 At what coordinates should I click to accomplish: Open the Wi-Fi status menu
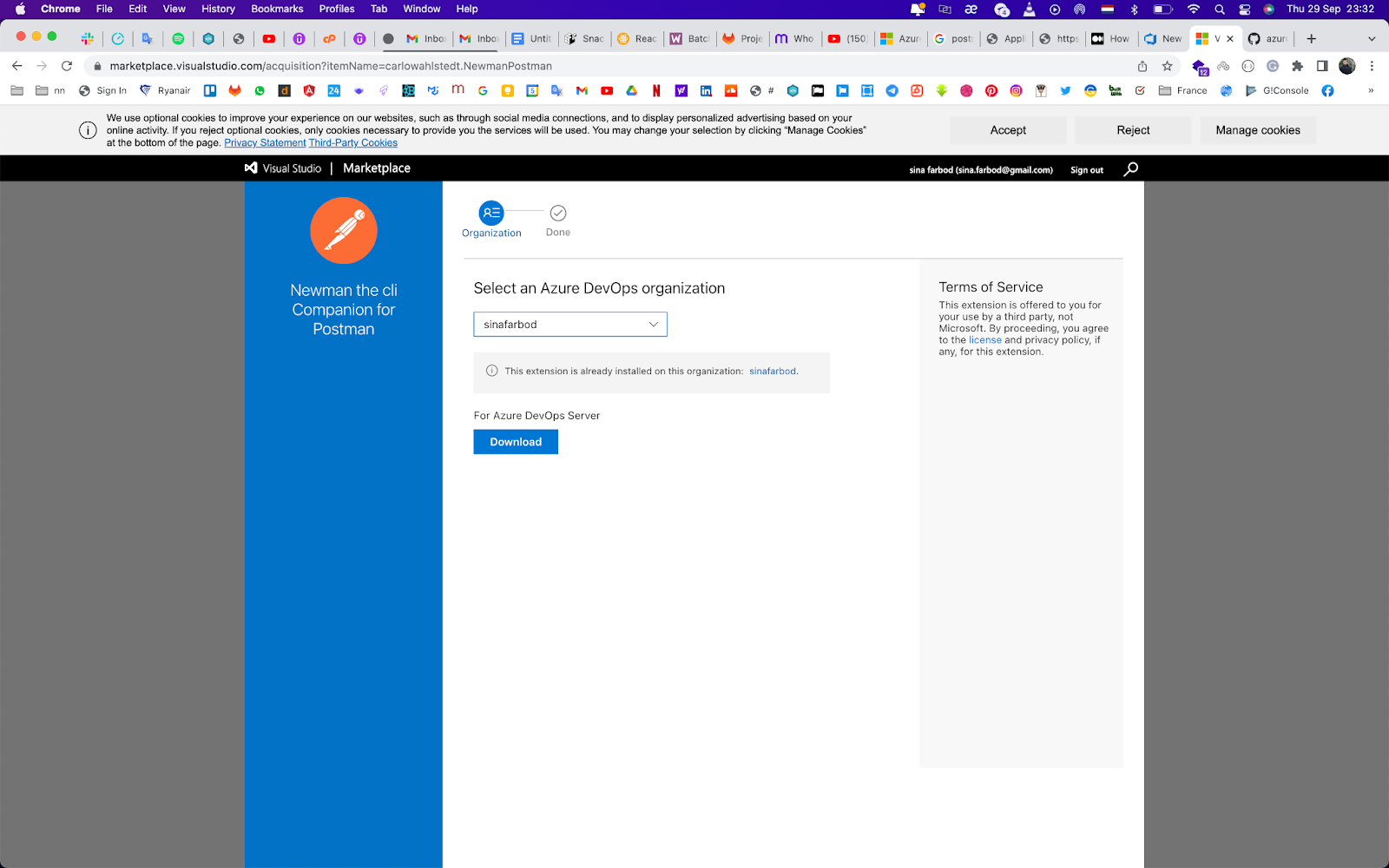click(1194, 9)
